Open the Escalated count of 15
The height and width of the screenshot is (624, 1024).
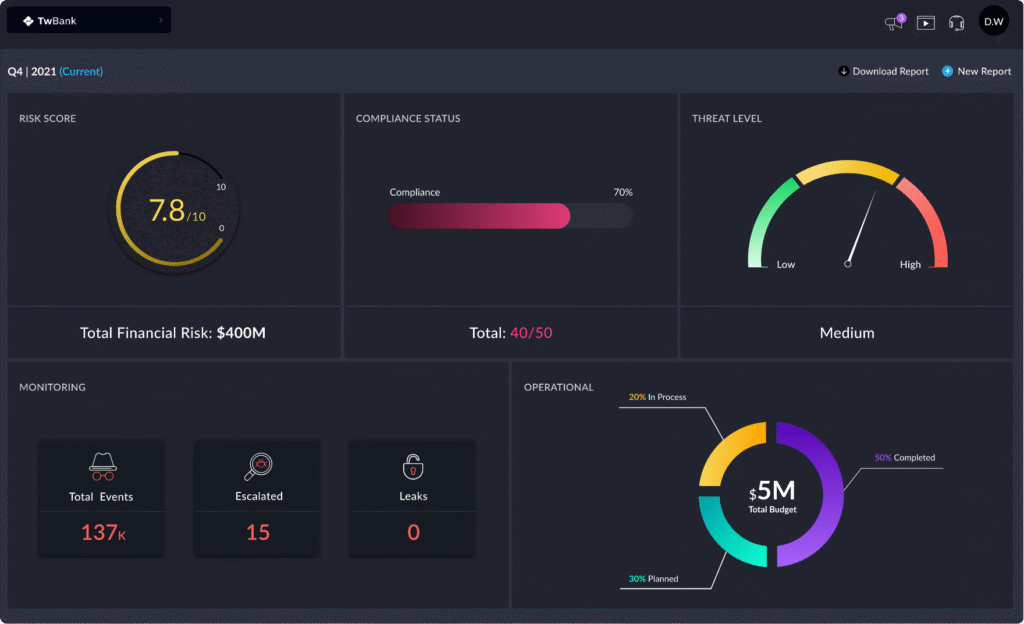(258, 533)
